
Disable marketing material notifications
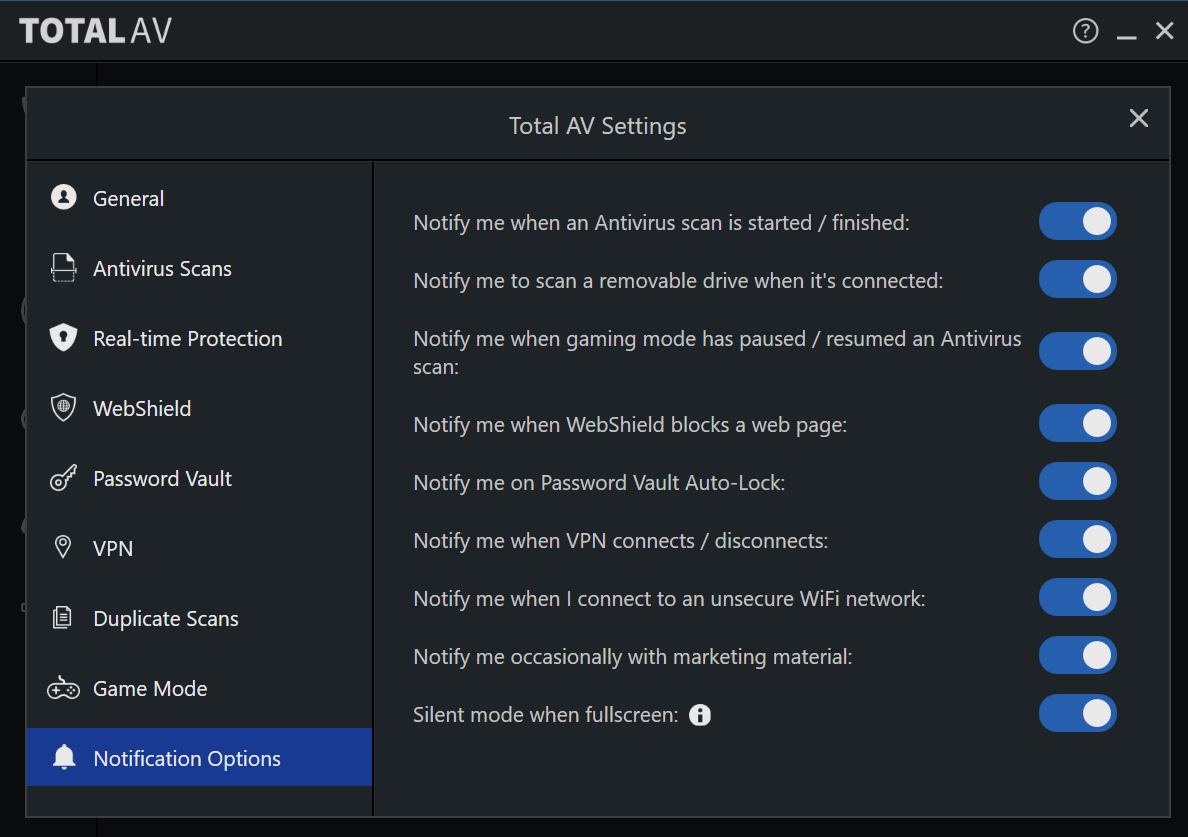1077,655
